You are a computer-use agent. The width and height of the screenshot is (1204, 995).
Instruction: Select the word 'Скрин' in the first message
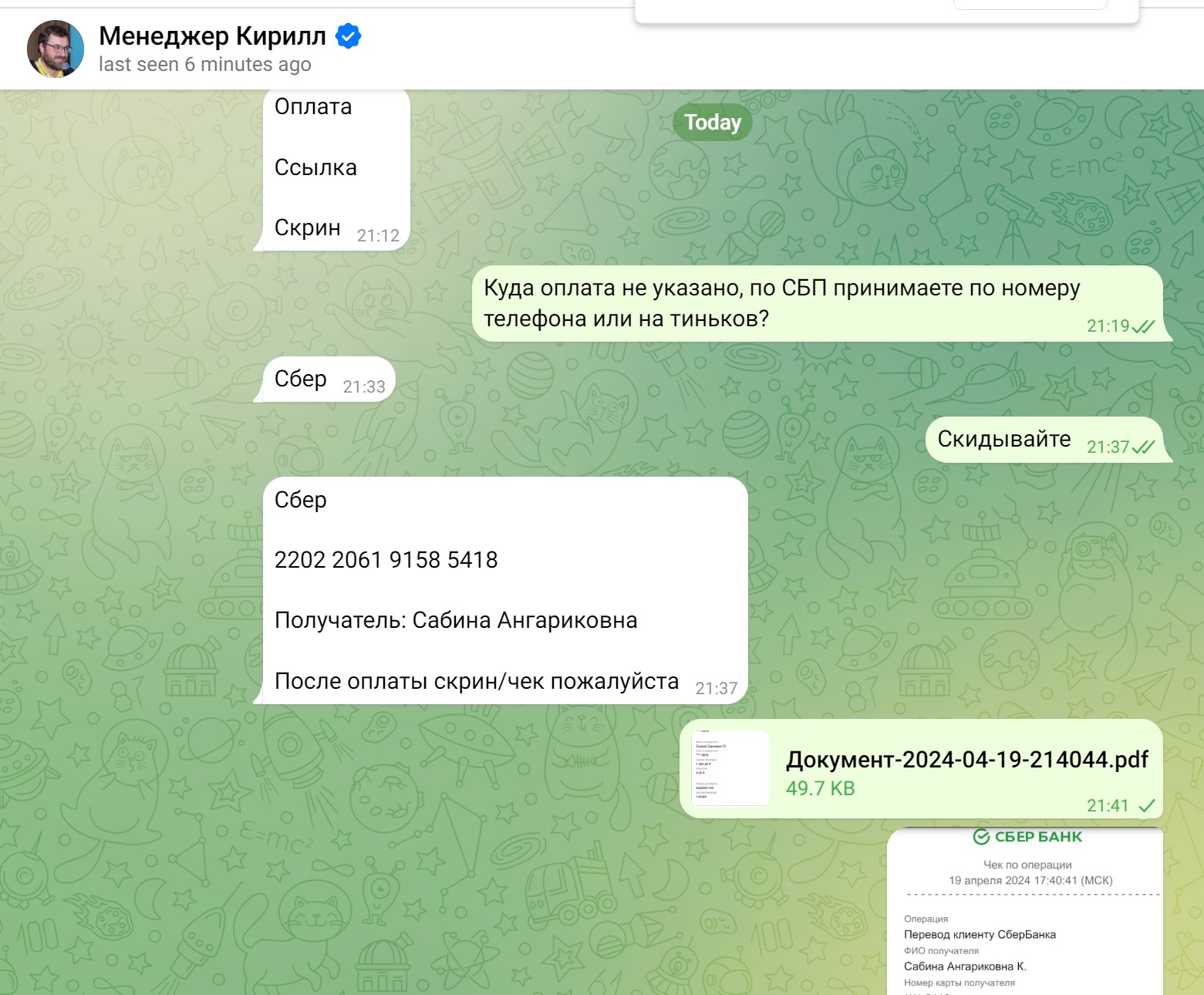pyautogui.click(x=308, y=228)
